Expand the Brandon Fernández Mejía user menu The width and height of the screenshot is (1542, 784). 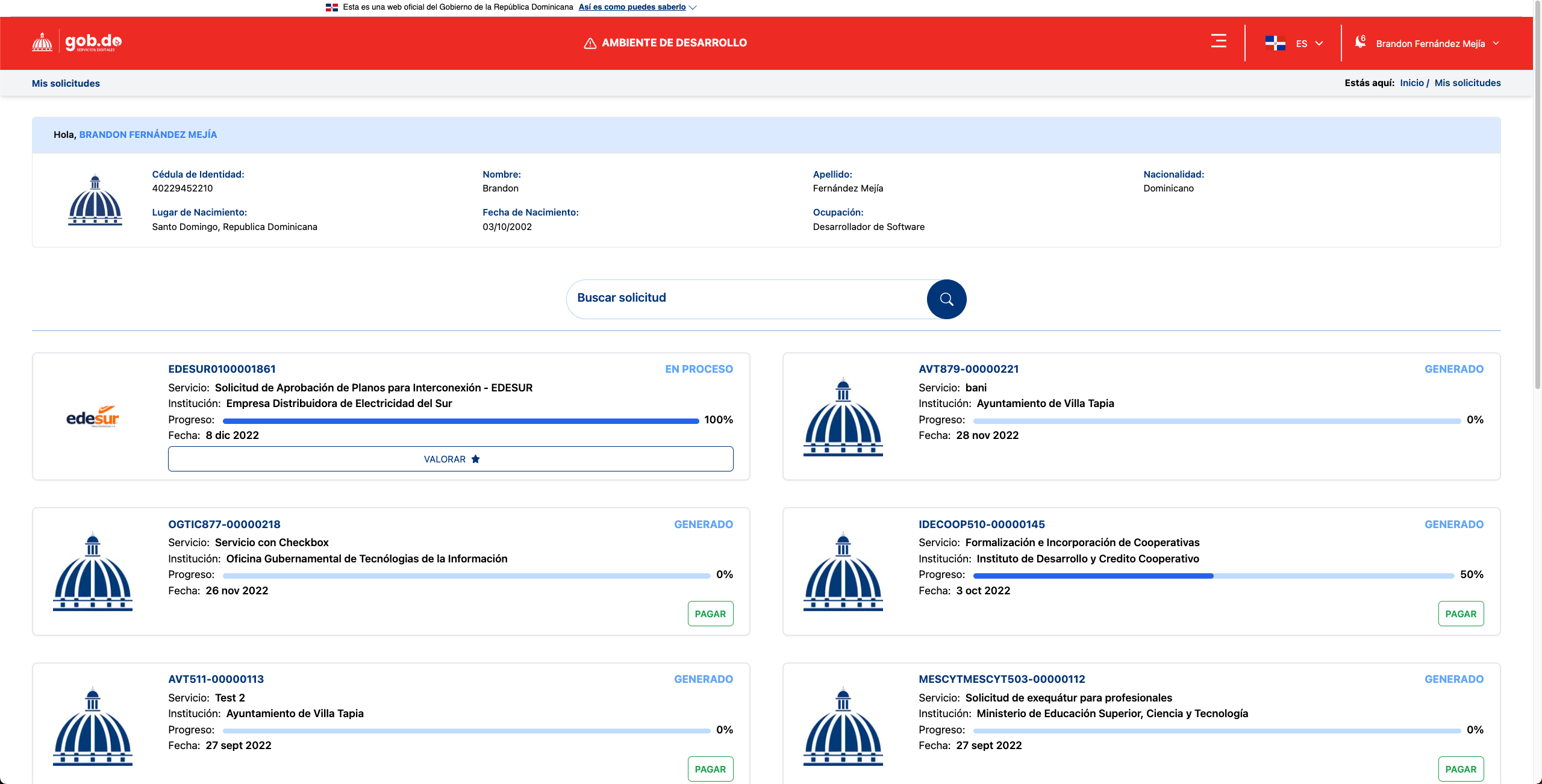click(1437, 43)
